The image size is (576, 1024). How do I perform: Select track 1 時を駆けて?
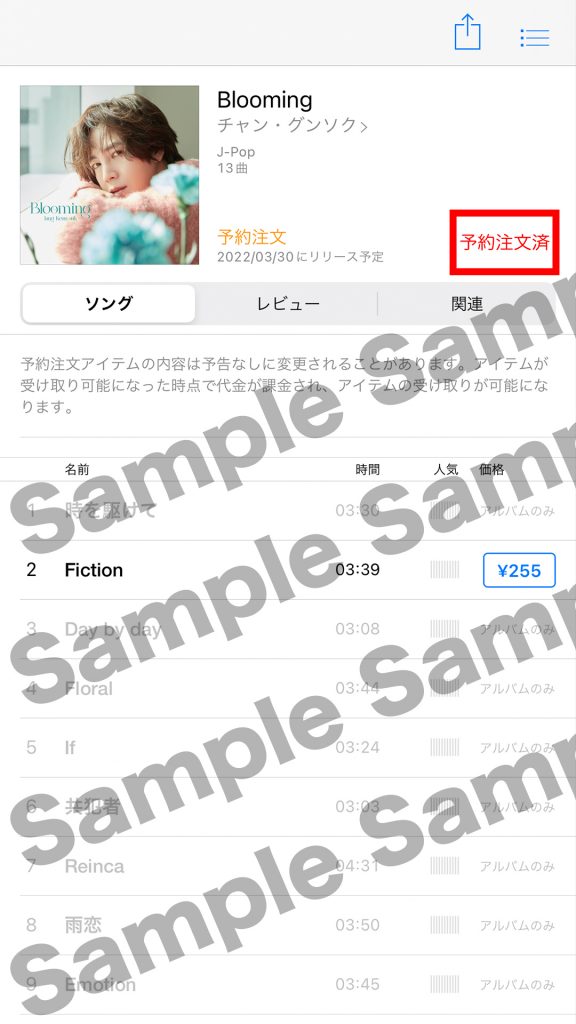tap(288, 511)
